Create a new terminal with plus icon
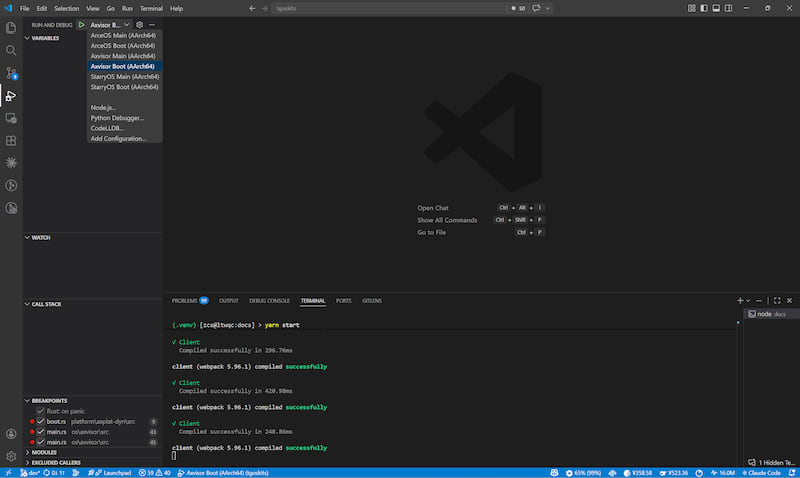 pos(740,300)
